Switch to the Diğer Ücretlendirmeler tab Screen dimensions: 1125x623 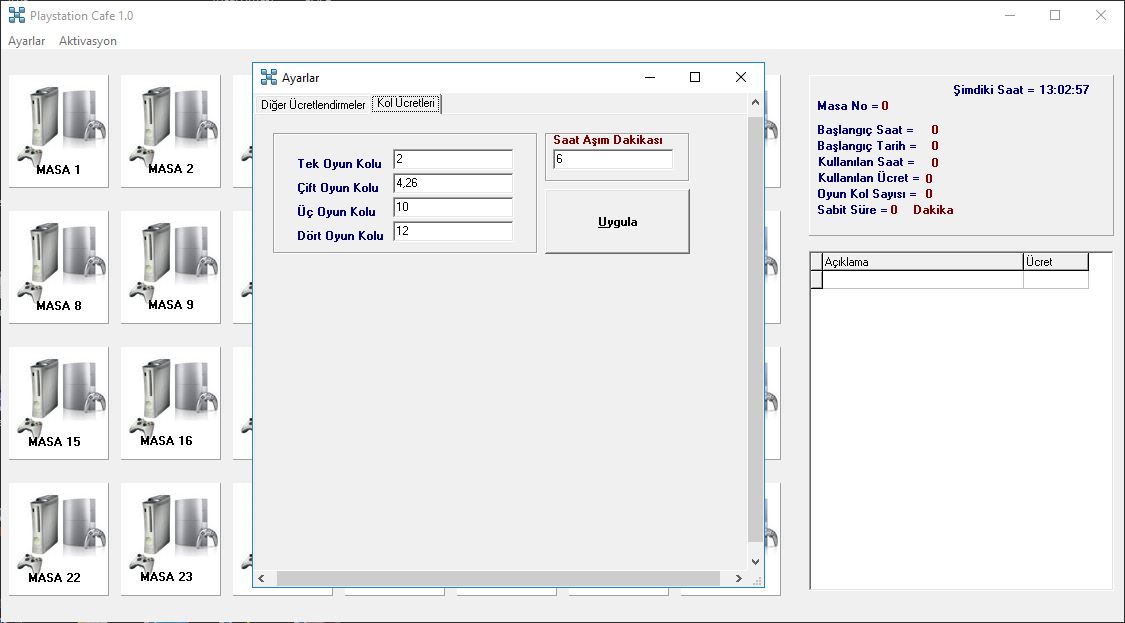pos(313,105)
